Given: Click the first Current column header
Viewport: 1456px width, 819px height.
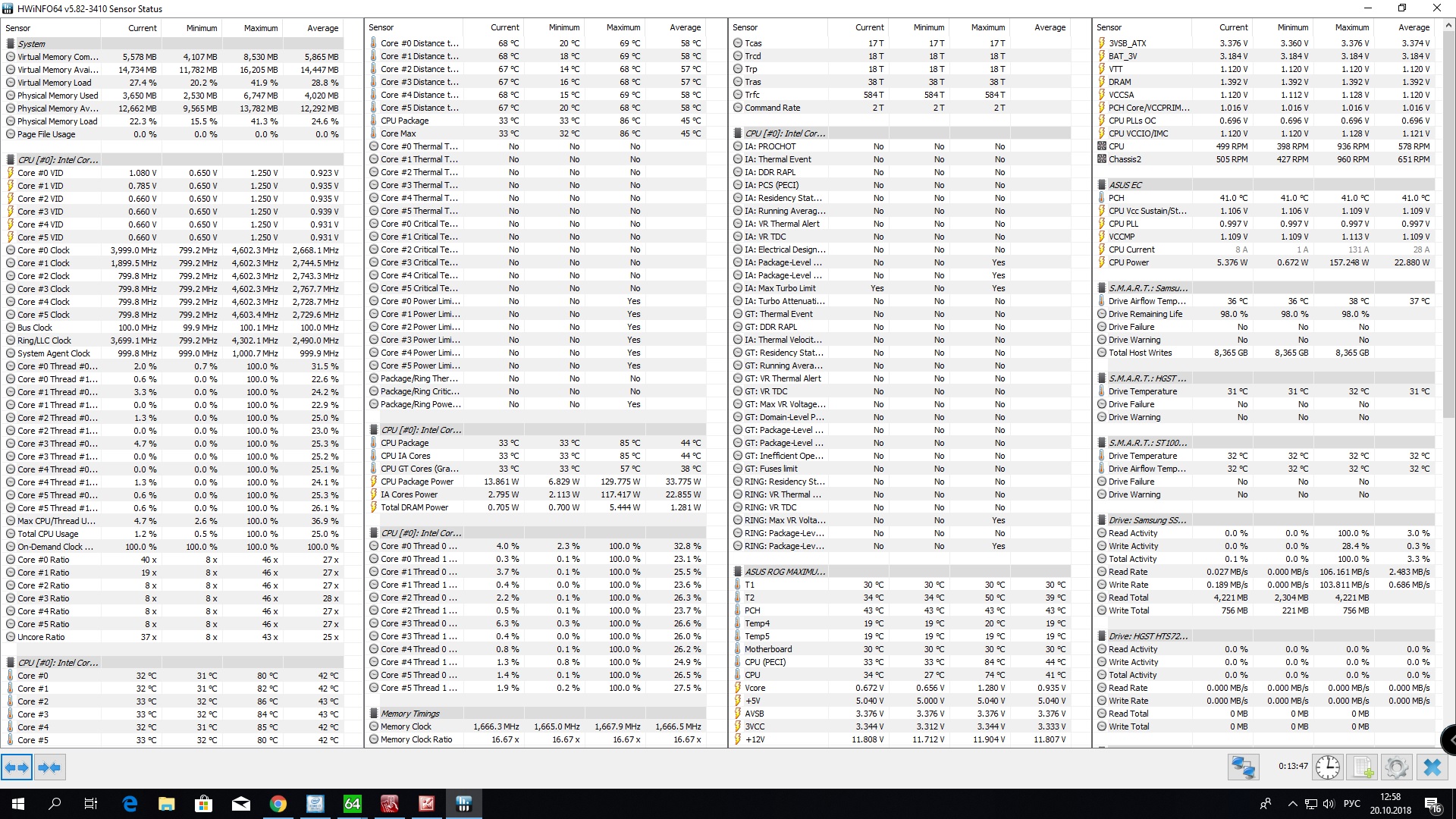Looking at the screenshot, I should tap(142, 28).
